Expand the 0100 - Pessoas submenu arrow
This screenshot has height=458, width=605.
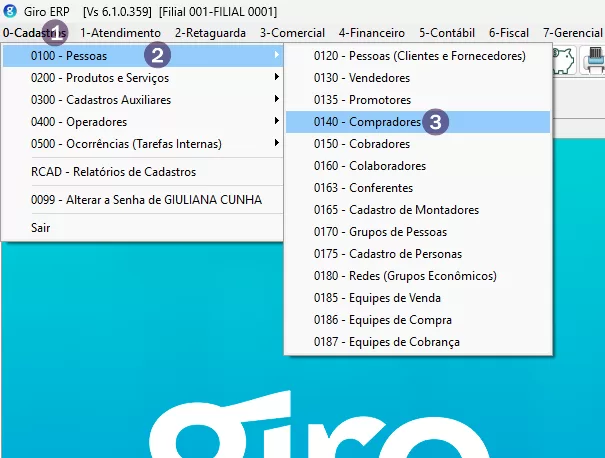[x=276, y=55]
